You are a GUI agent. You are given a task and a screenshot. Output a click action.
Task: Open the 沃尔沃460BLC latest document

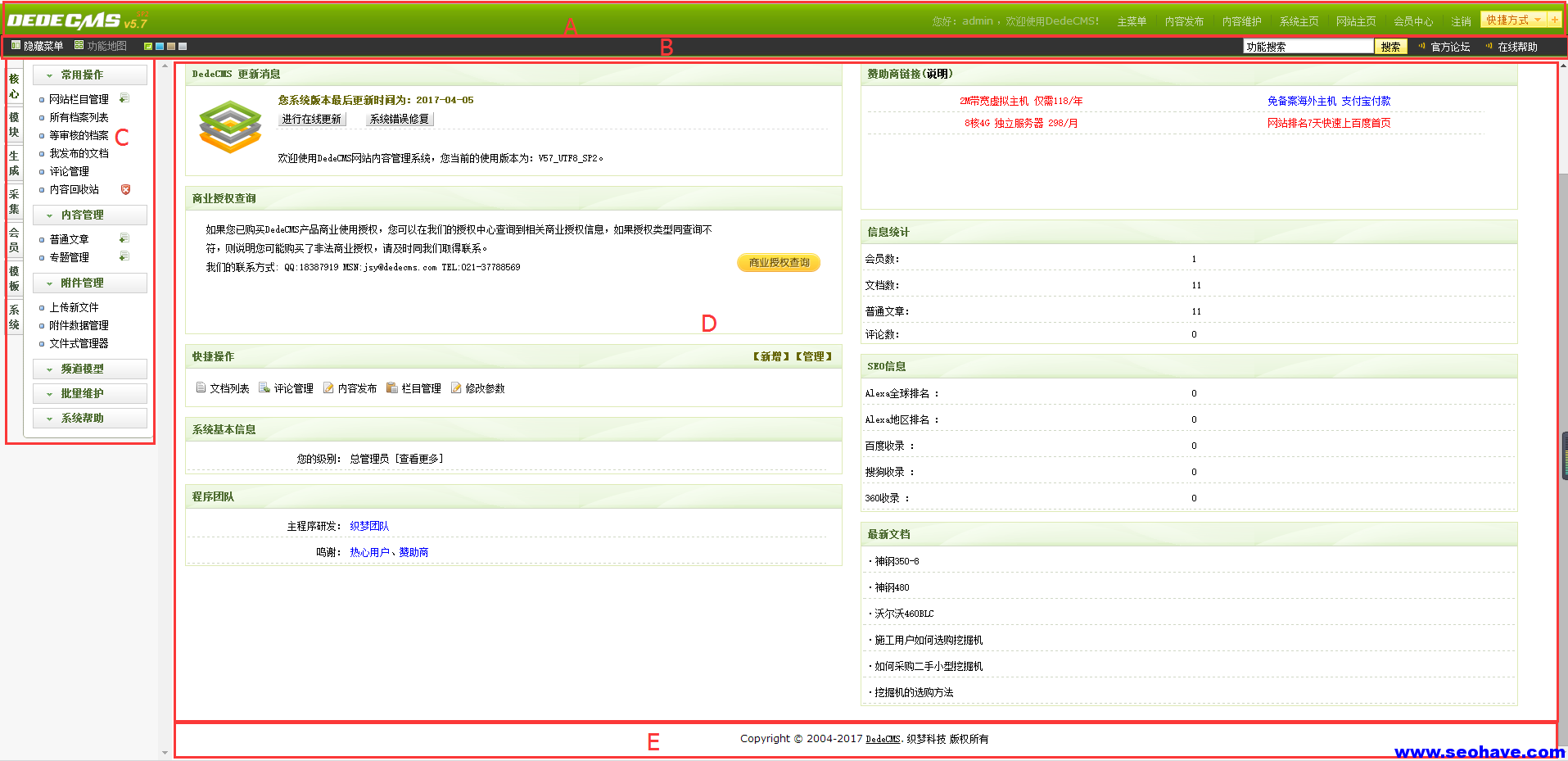click(x=904, y=614)
